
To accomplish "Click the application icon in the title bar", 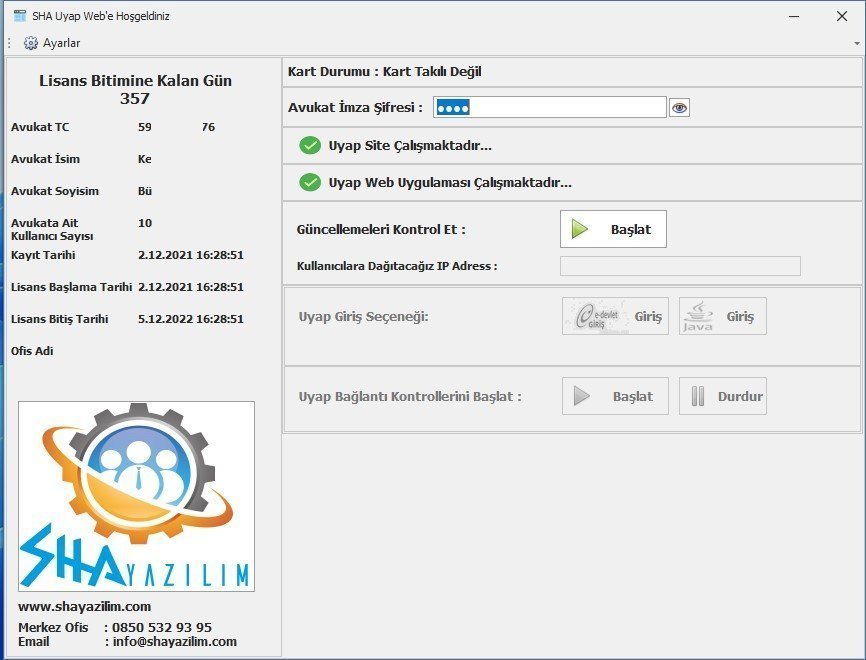I will click(x=19, y=16).
